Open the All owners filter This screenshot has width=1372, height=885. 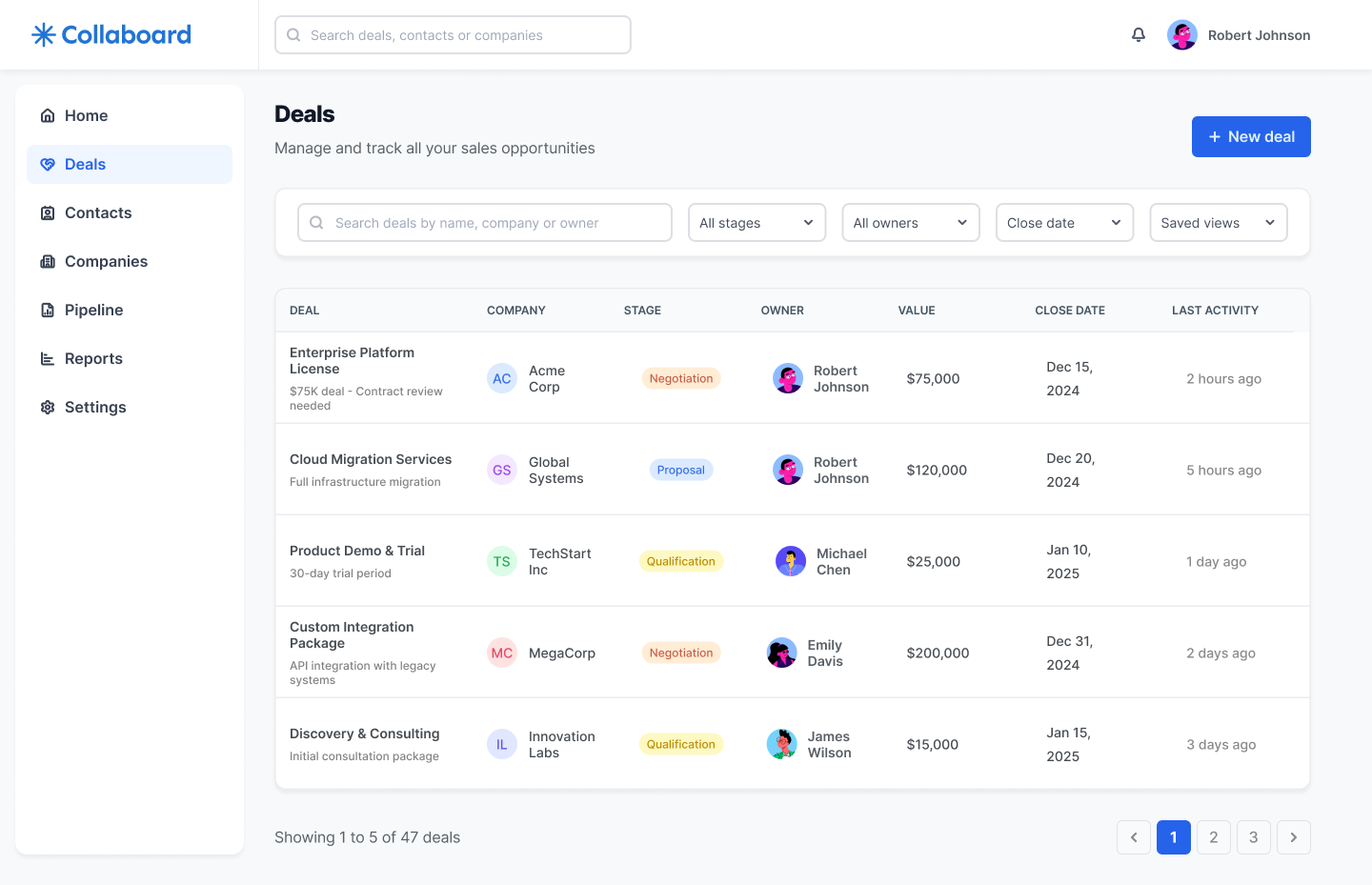(910, 223)
